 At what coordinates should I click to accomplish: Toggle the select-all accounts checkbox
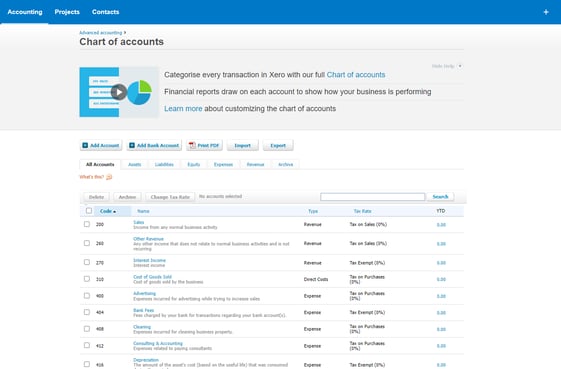coord(89,210)
